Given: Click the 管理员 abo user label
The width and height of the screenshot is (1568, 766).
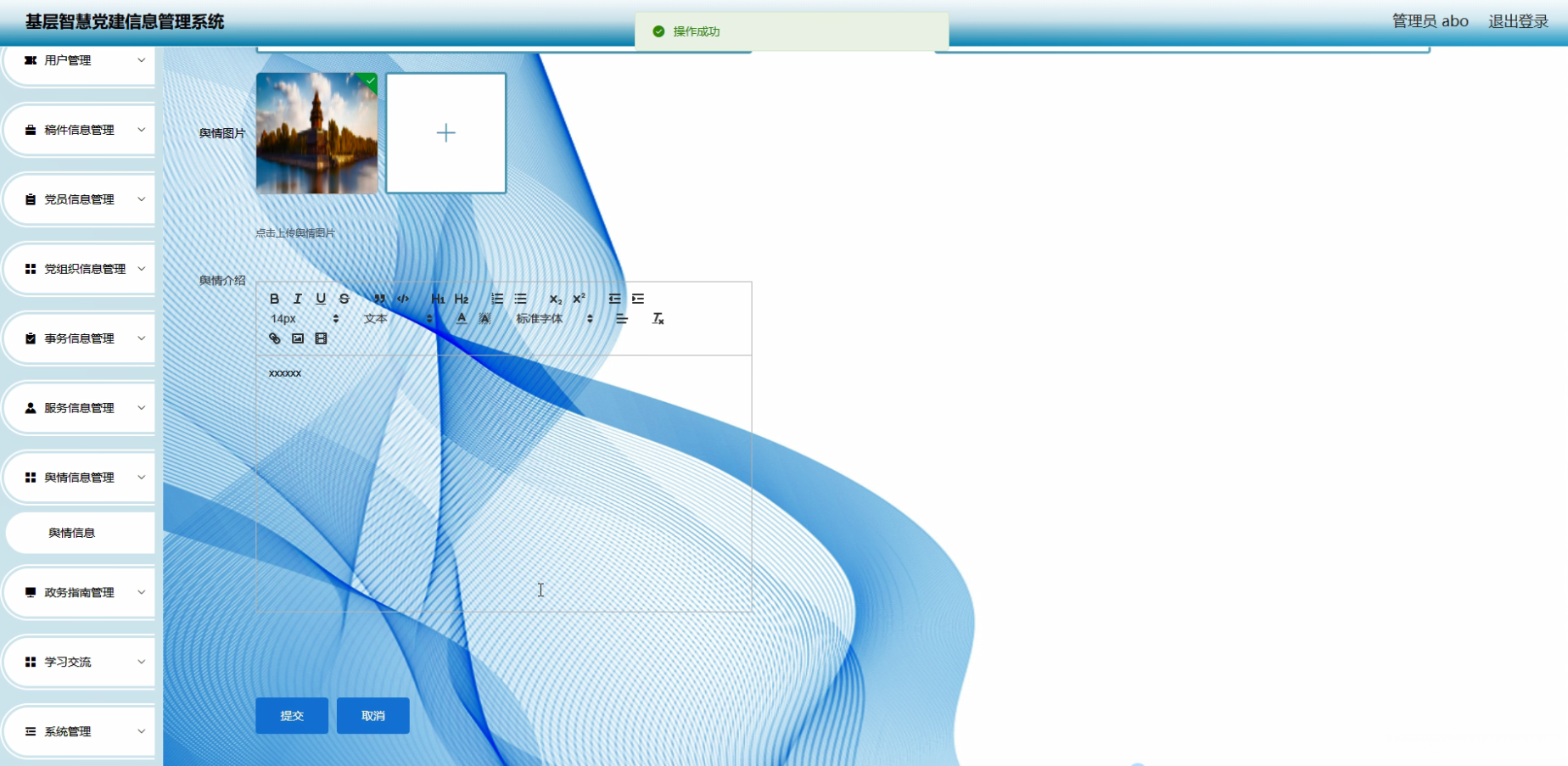Looking at the screenshot, I should point(1431,21).
